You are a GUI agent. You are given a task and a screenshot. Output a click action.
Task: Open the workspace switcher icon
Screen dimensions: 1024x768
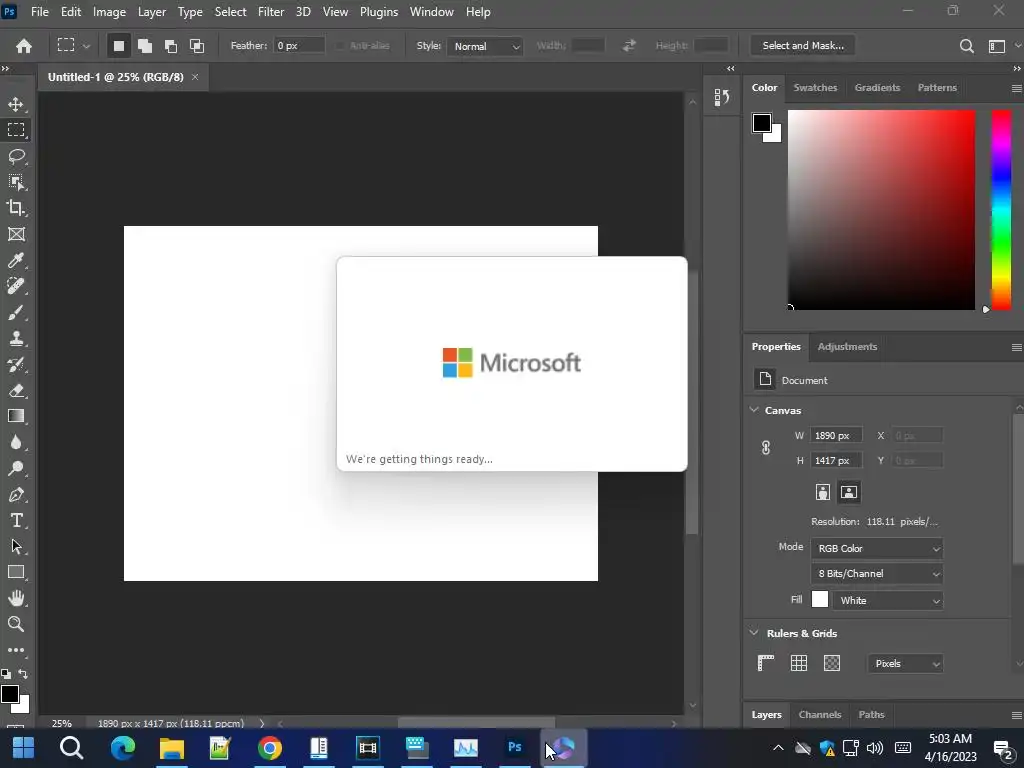click(x=997, y=46)
